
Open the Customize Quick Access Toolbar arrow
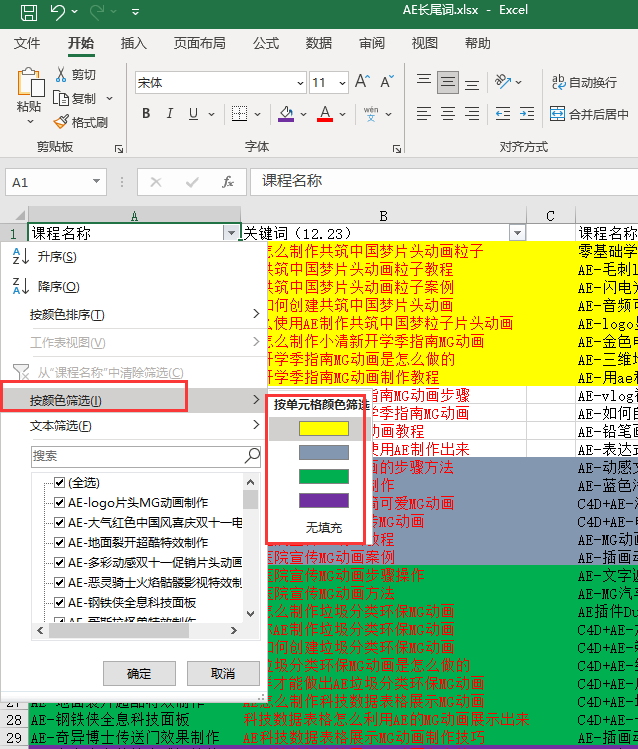(136, 12)
